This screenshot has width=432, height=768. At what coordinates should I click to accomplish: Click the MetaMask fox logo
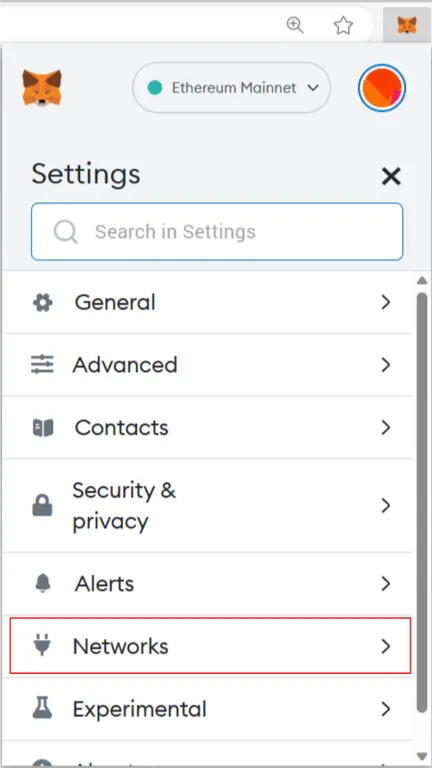pyautogui.click(x=42, y=88)
